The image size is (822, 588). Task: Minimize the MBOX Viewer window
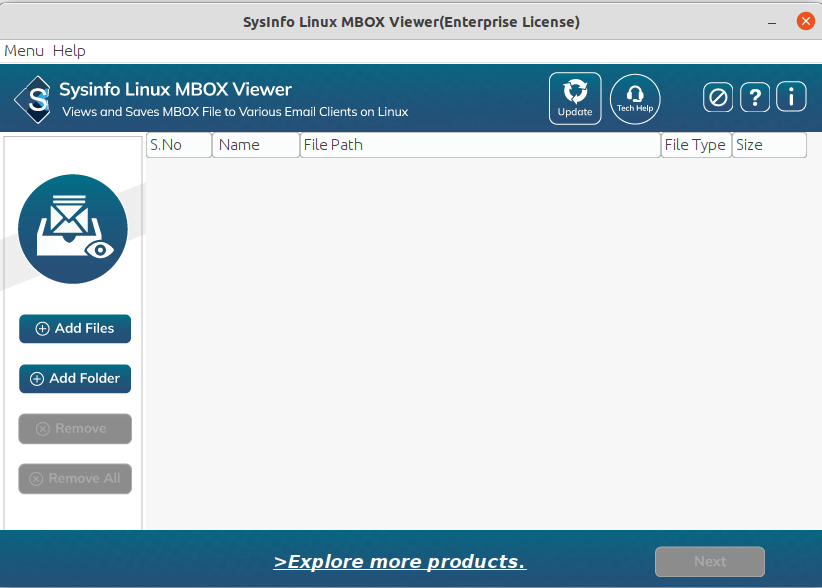[x=772, y=22]
